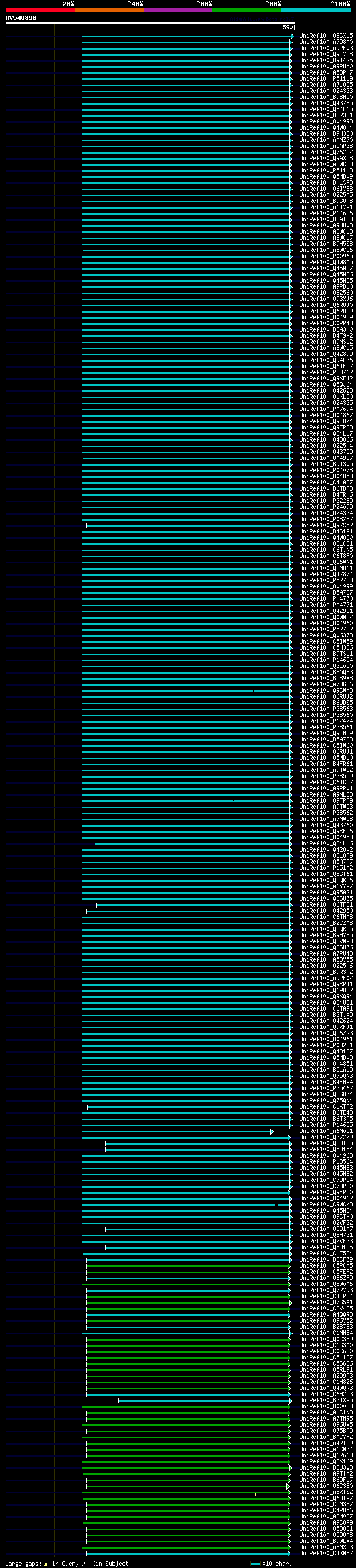This screenshot has height=1568, width=356.
Task: Click yellow gap marker on UniRef100_Q6UTX7 bar
Action: tap(255, 1495)
